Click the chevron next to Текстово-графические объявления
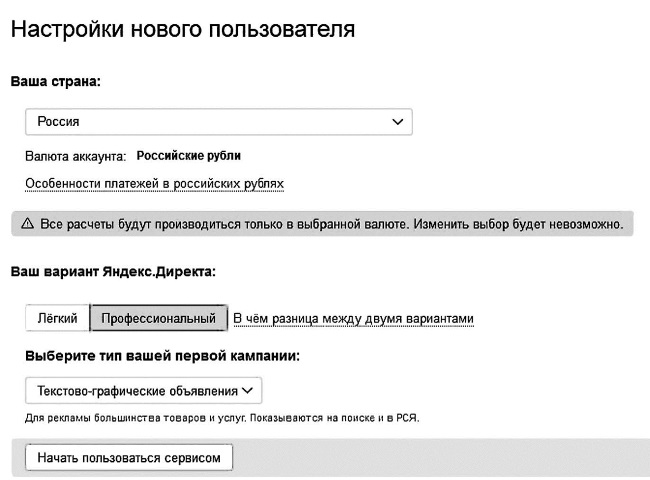The width and height of the screenshot is (650, 480). pyautogui.click(x=248, y=390)
